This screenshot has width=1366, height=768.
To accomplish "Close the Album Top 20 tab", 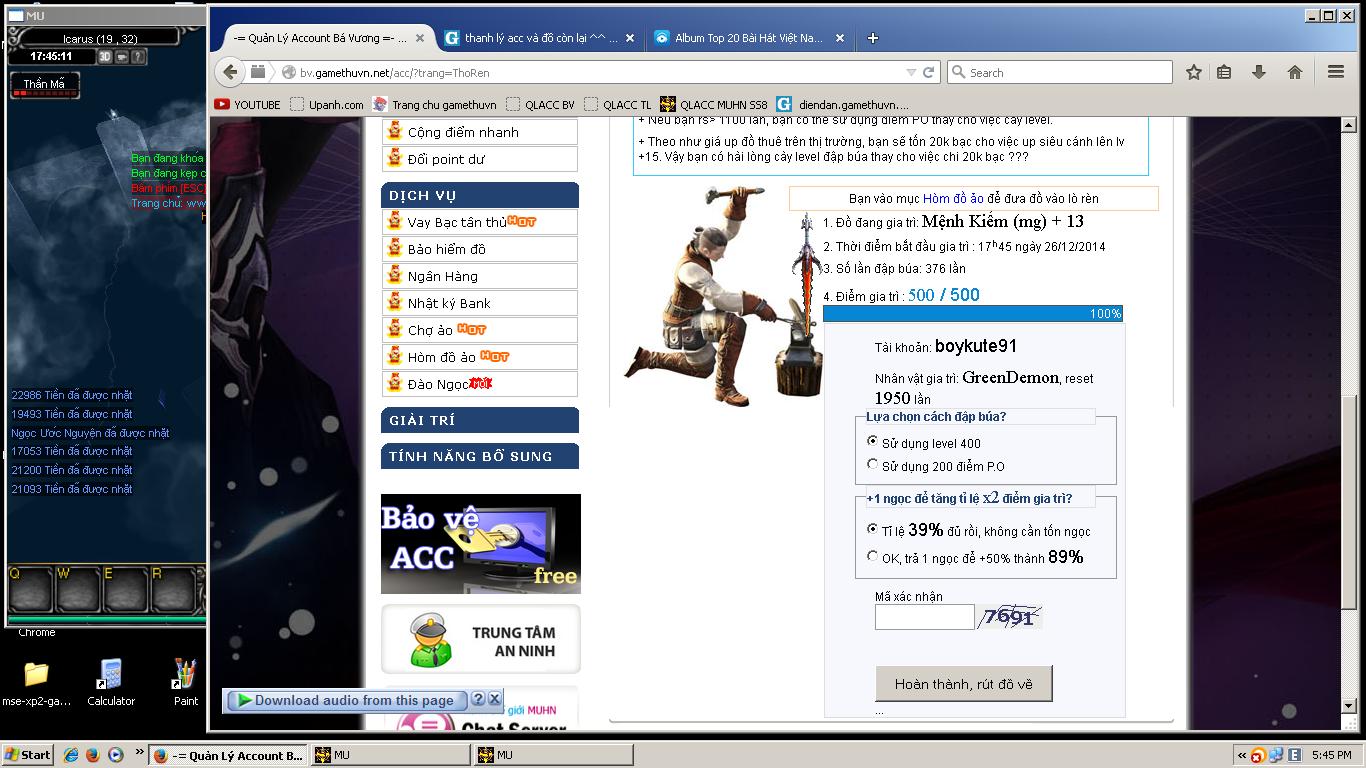I will click(840, 38).
